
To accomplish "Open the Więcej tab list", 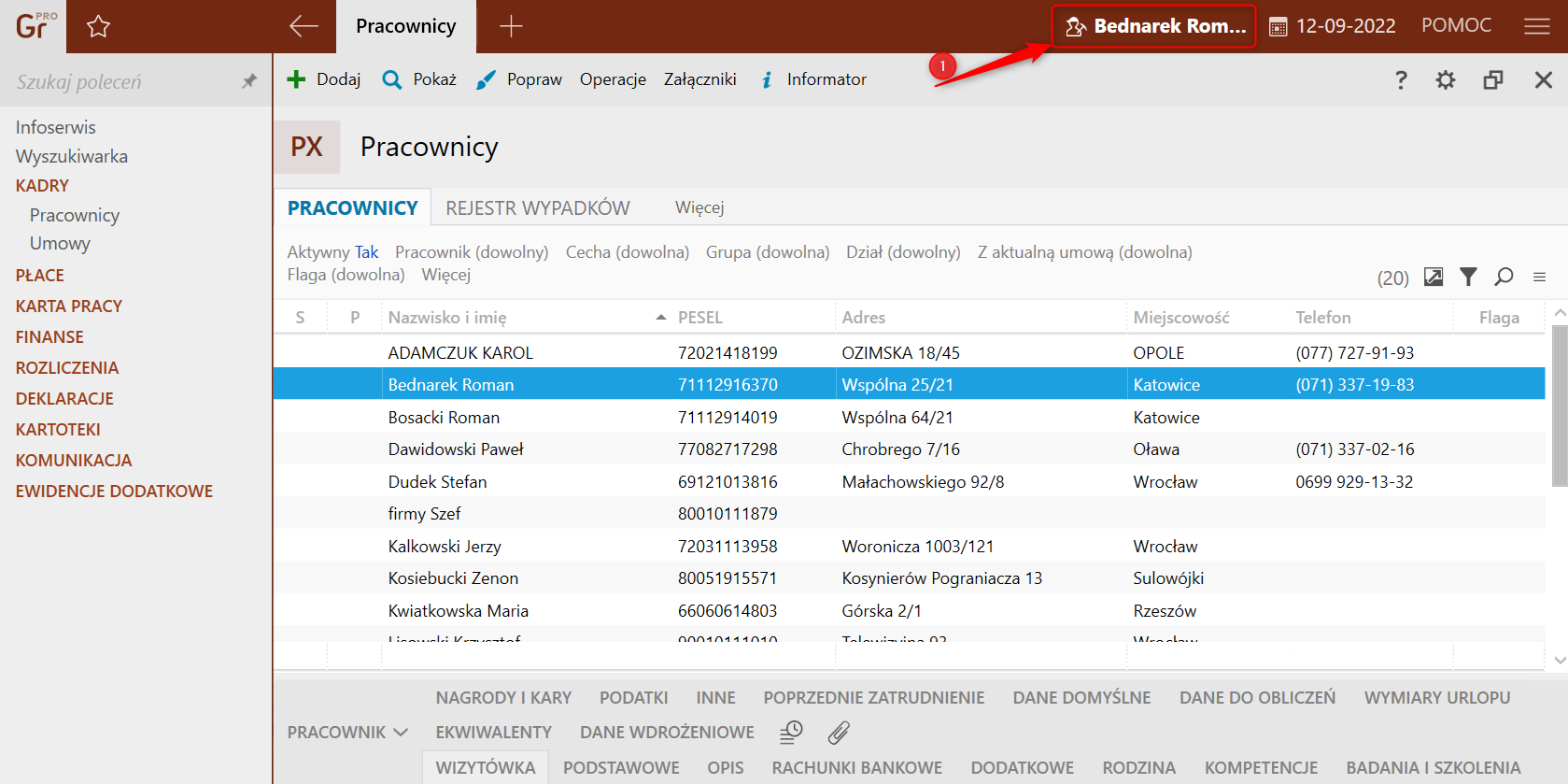I will (x=699, y=207).
